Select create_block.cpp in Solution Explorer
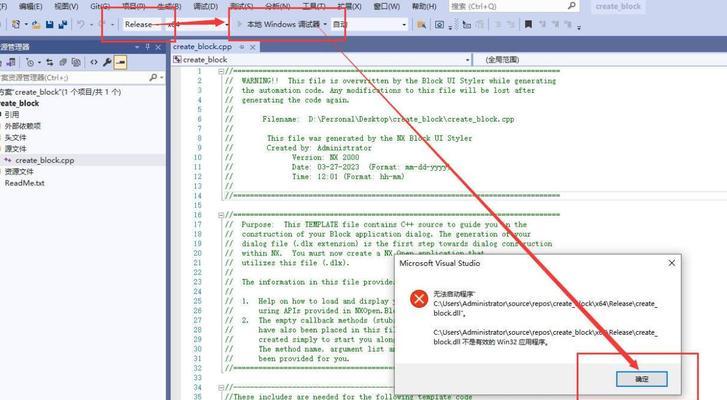This screenshot has height=400, width=727. click(x=45, y=160)
